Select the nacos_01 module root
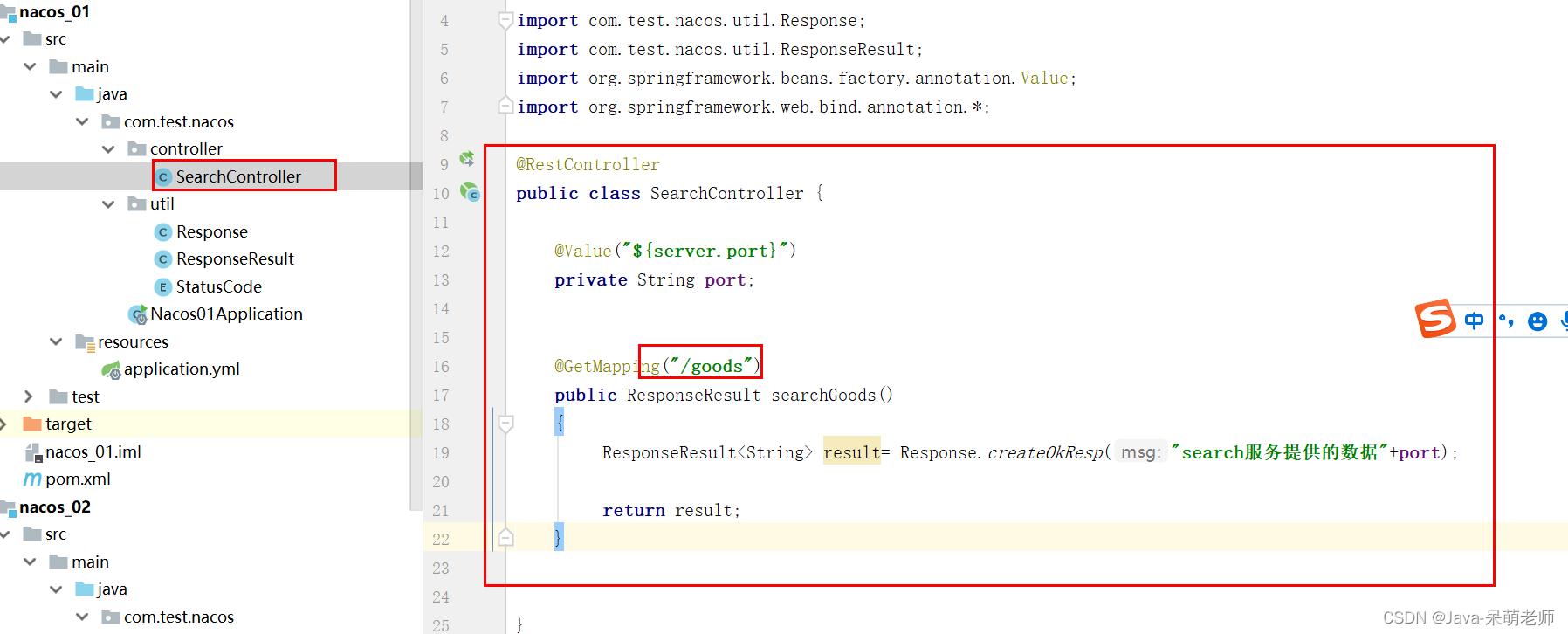 coord(54,11)
